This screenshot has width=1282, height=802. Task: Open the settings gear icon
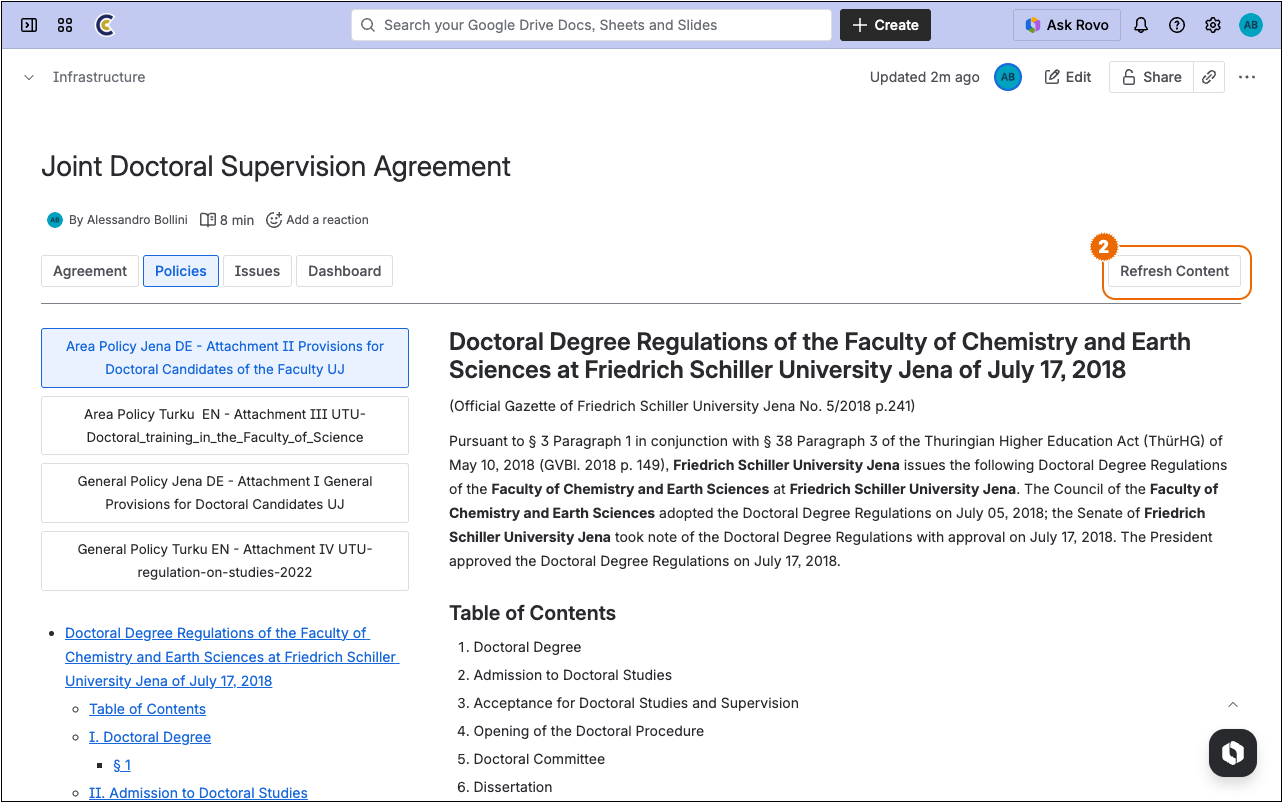(1213, 25)
